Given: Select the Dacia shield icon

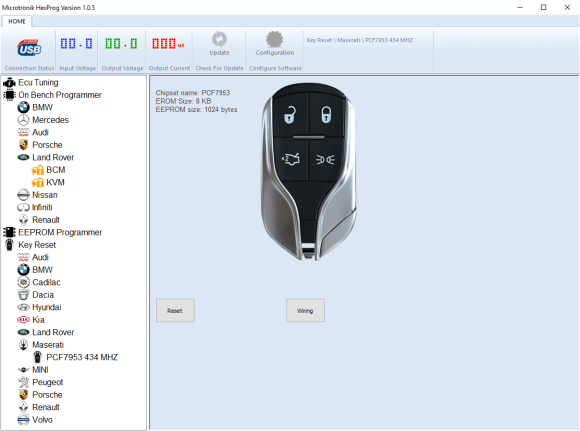Looking at the screenshot, I should coord(23,295).
